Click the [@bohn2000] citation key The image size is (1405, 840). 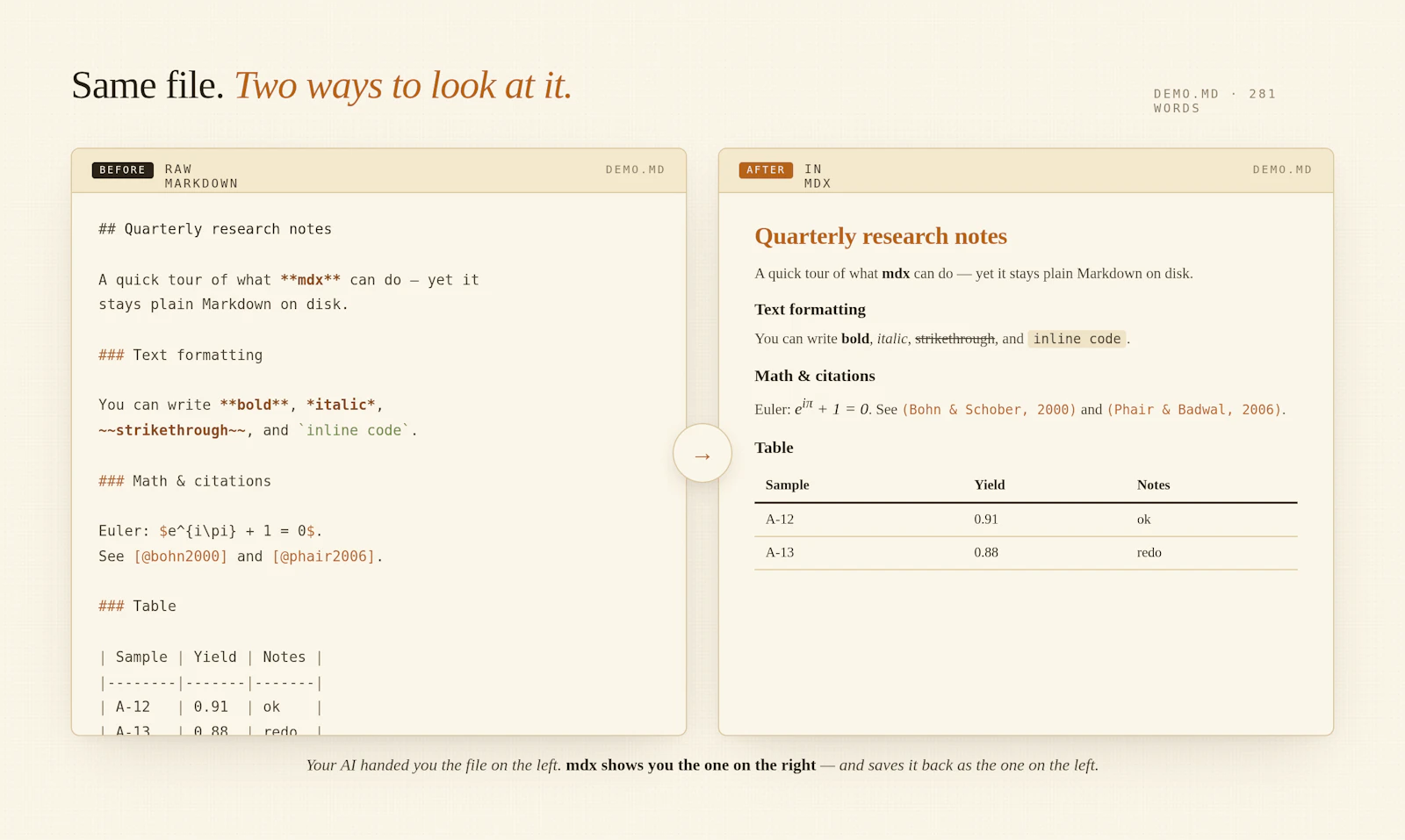click(180, 556)
